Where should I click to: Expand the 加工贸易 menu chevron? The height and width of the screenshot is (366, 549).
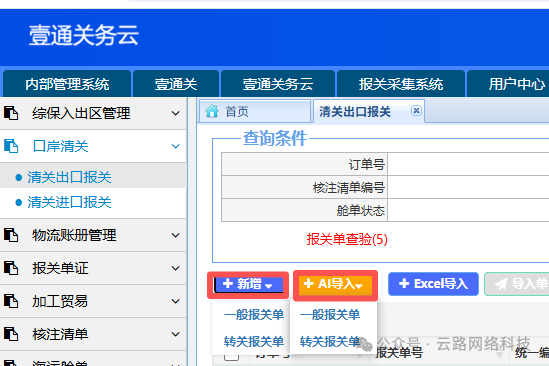coord(176,301)
